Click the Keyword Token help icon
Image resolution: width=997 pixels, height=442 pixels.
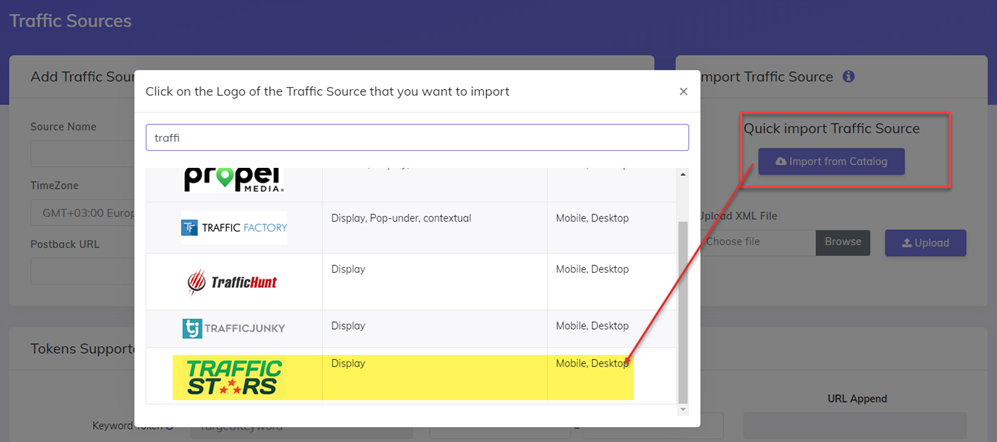click(x=170, y=426)
